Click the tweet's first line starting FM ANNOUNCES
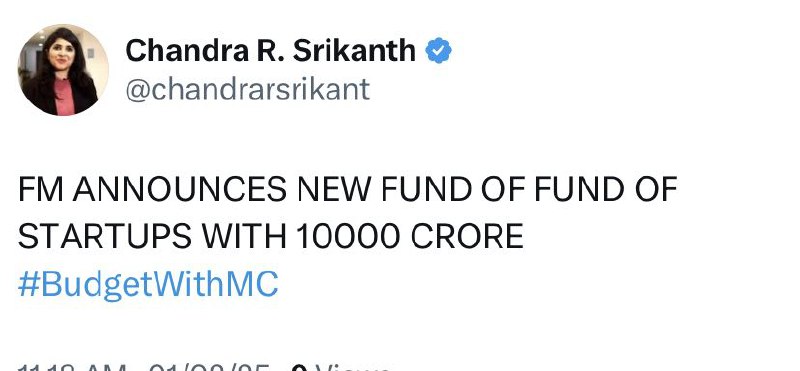 pyautogui.click(x=347, y=189)
